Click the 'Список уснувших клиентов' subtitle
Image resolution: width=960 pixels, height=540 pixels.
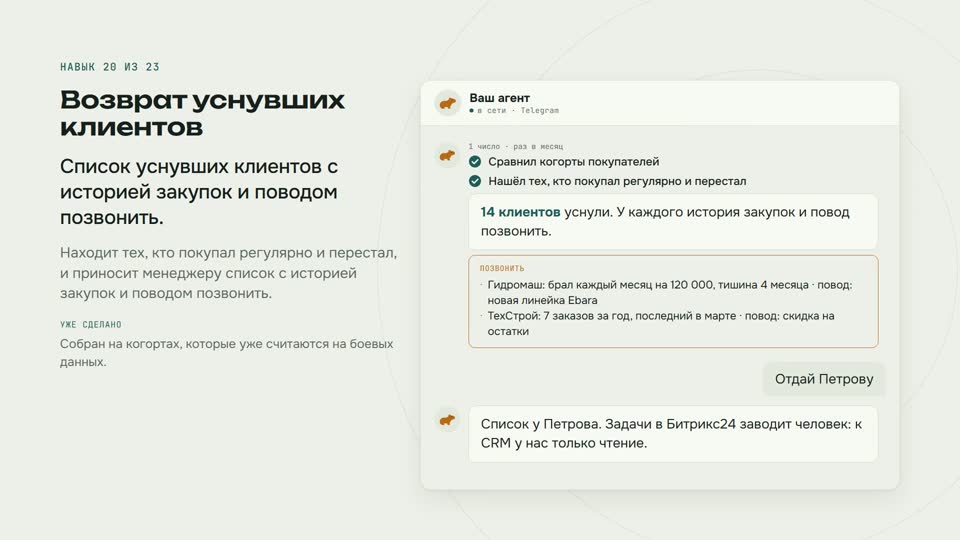pyautogui.click(x=199, y=192)
